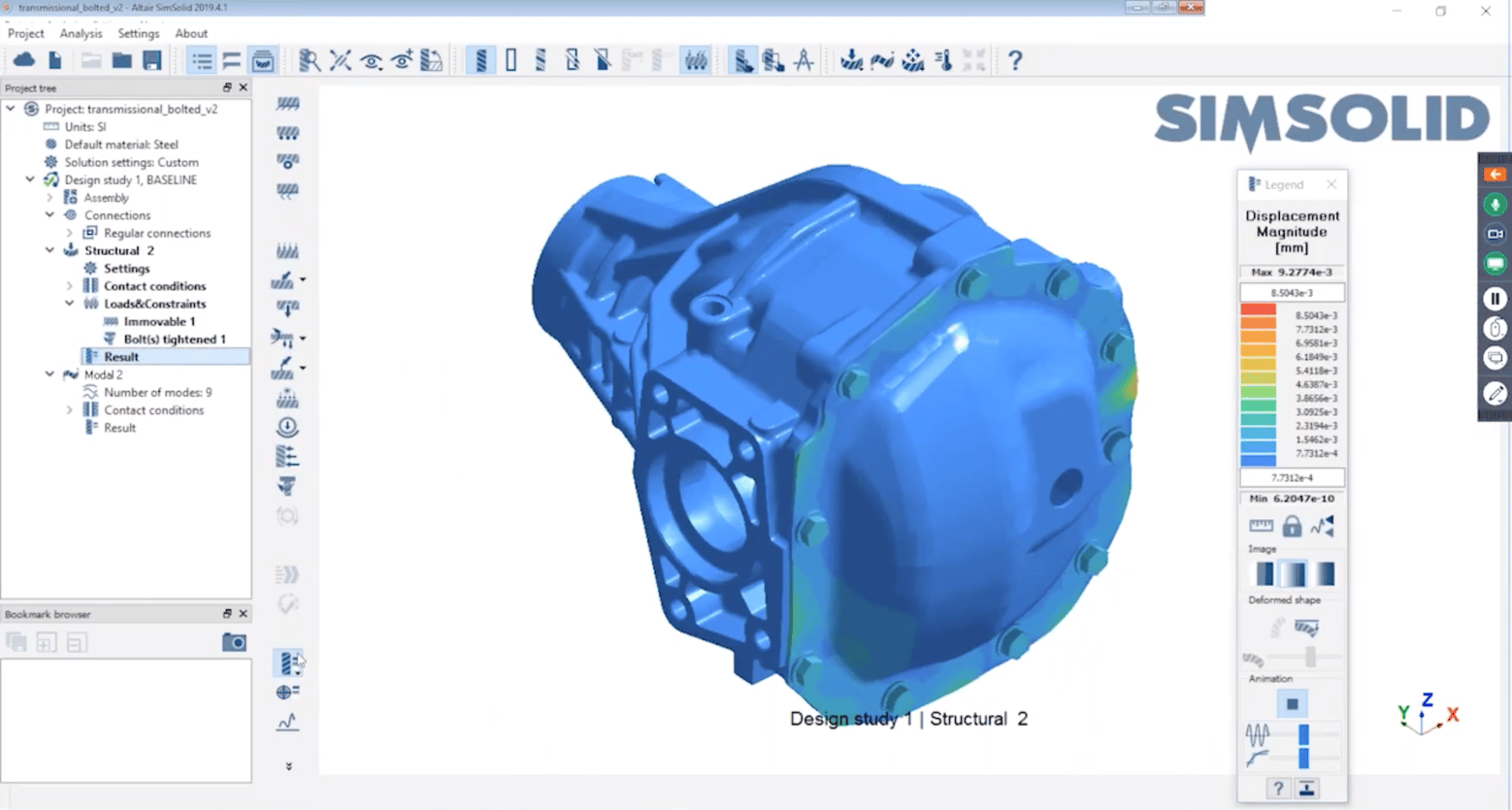
Task: Open the Analysis menu
Action: 81,33
